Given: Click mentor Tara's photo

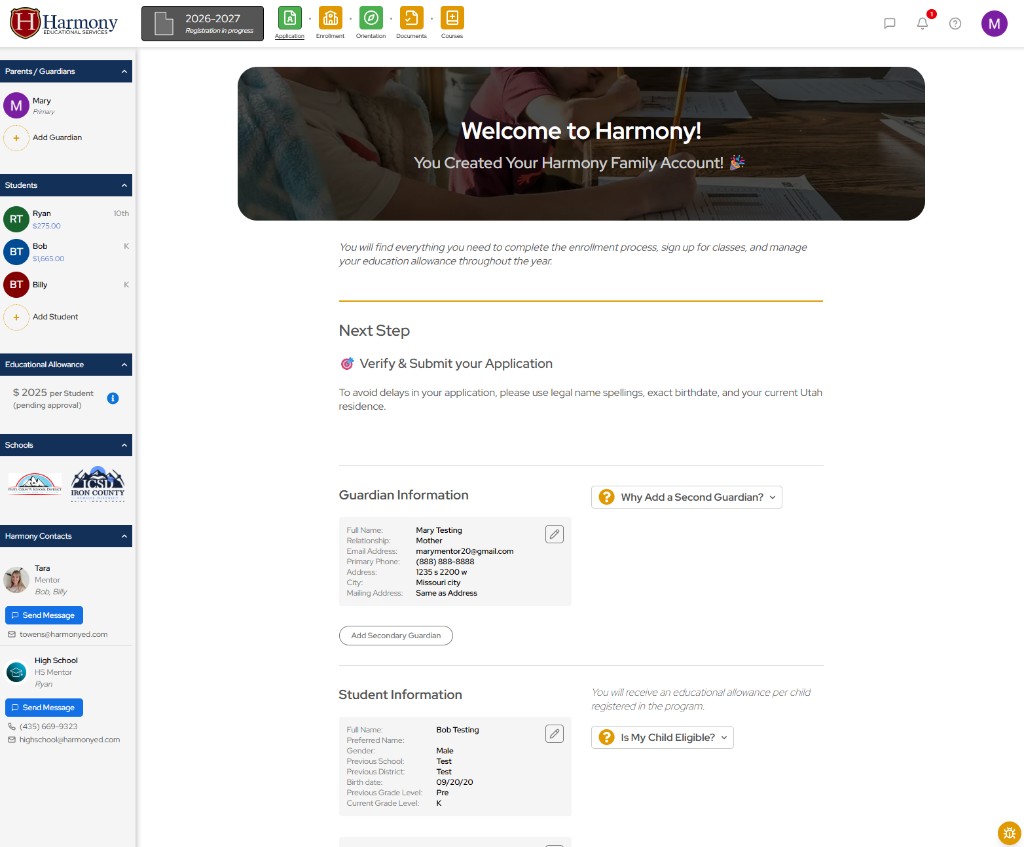Looking at the screenshot, I should 16,579.
